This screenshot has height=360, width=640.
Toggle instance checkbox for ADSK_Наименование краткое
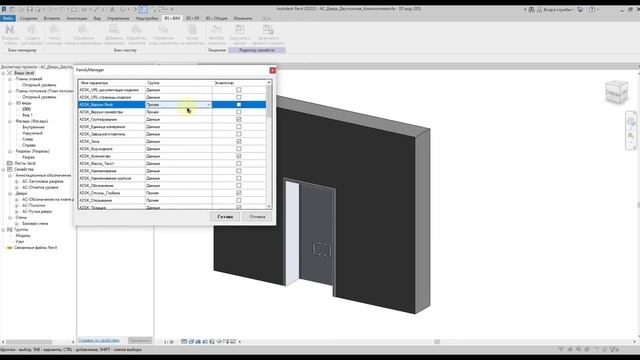239,178
